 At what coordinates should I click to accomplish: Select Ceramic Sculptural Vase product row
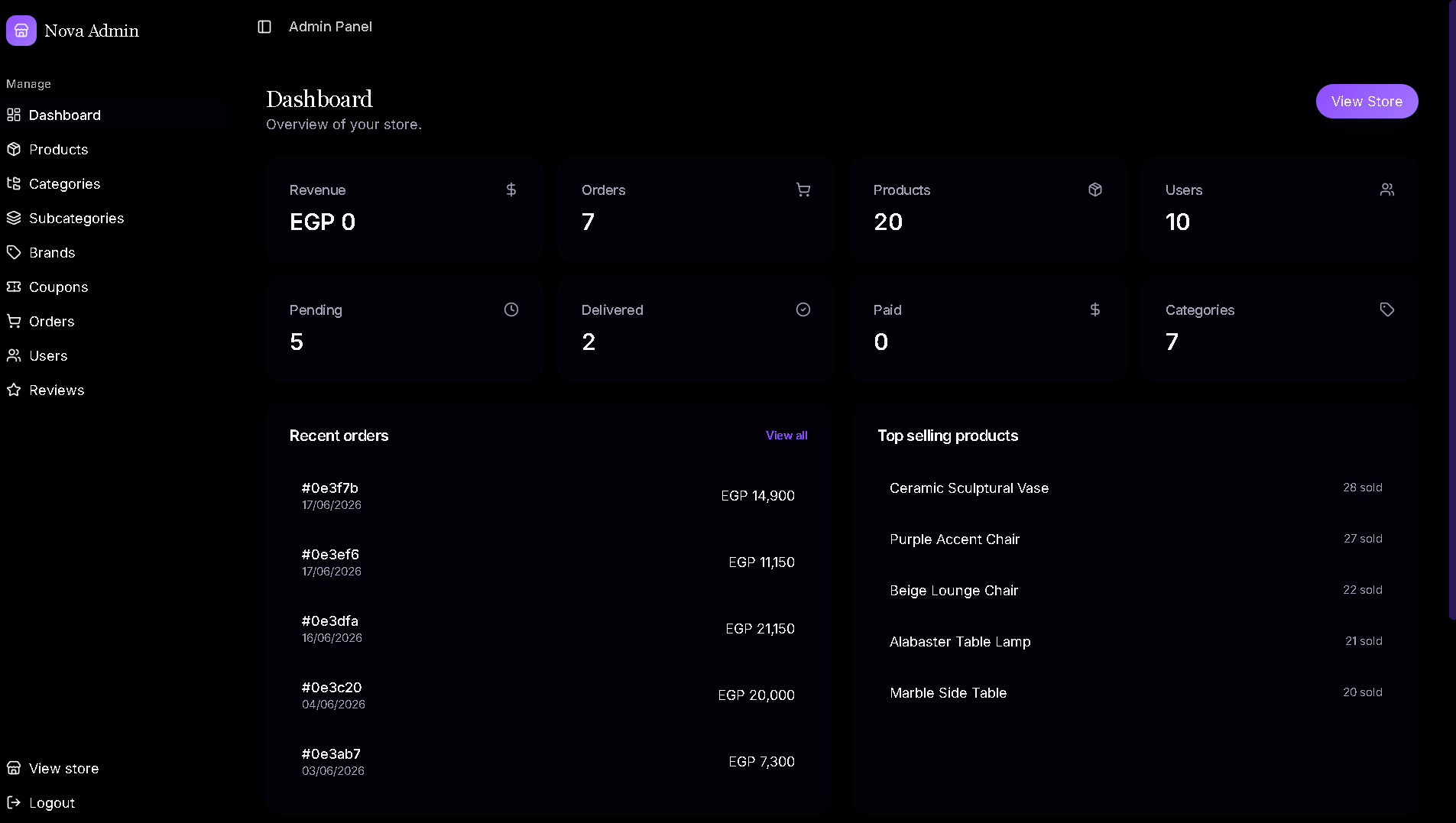tap(1136, 488)
